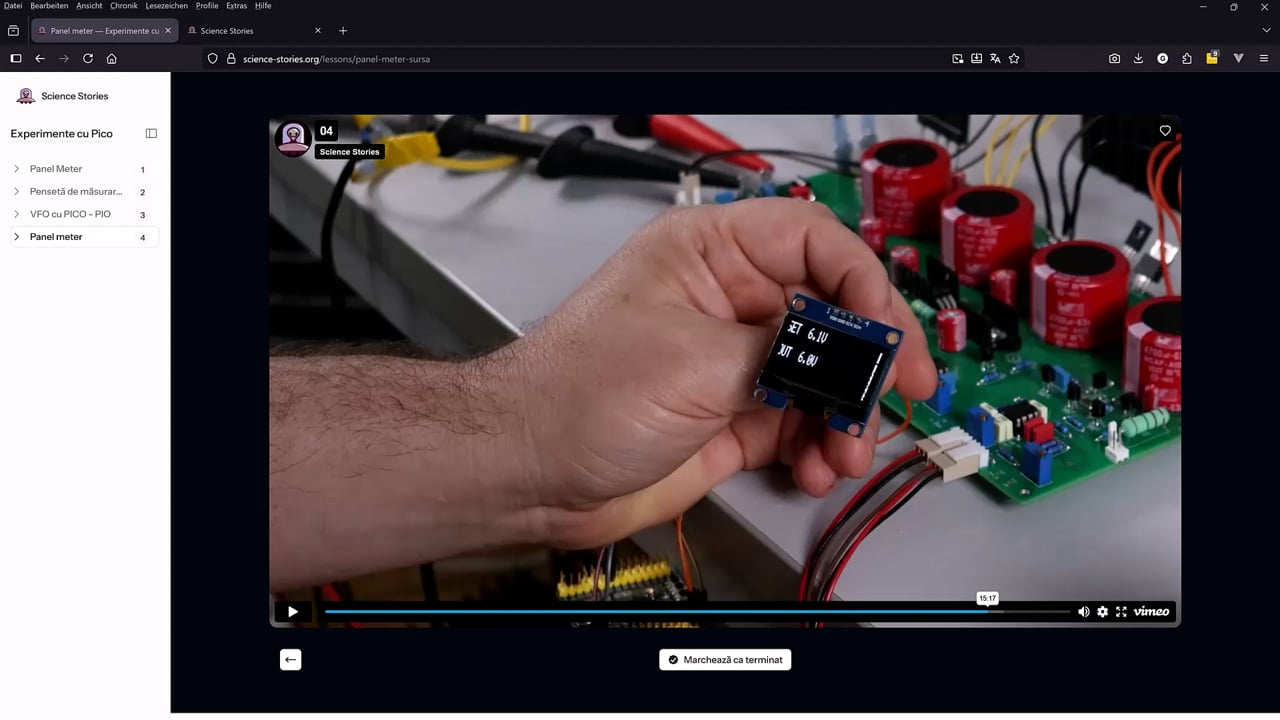This screenshot has width=1280, height=720.
Task: Expand VFO cu PICO - PIO chapter
Action: click(x=85, y=214)
